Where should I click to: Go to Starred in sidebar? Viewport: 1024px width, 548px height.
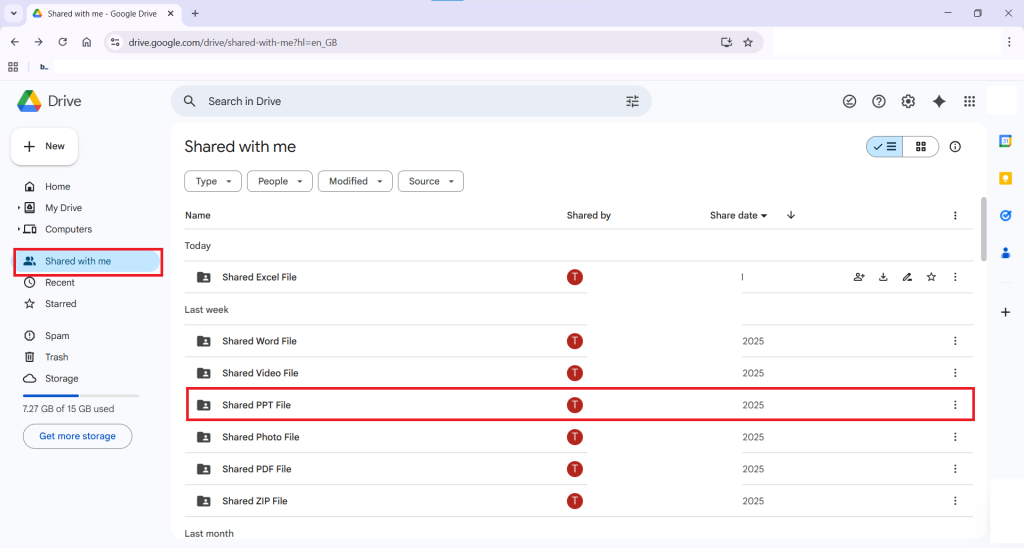pyautogui.click(x=60, y=304)
